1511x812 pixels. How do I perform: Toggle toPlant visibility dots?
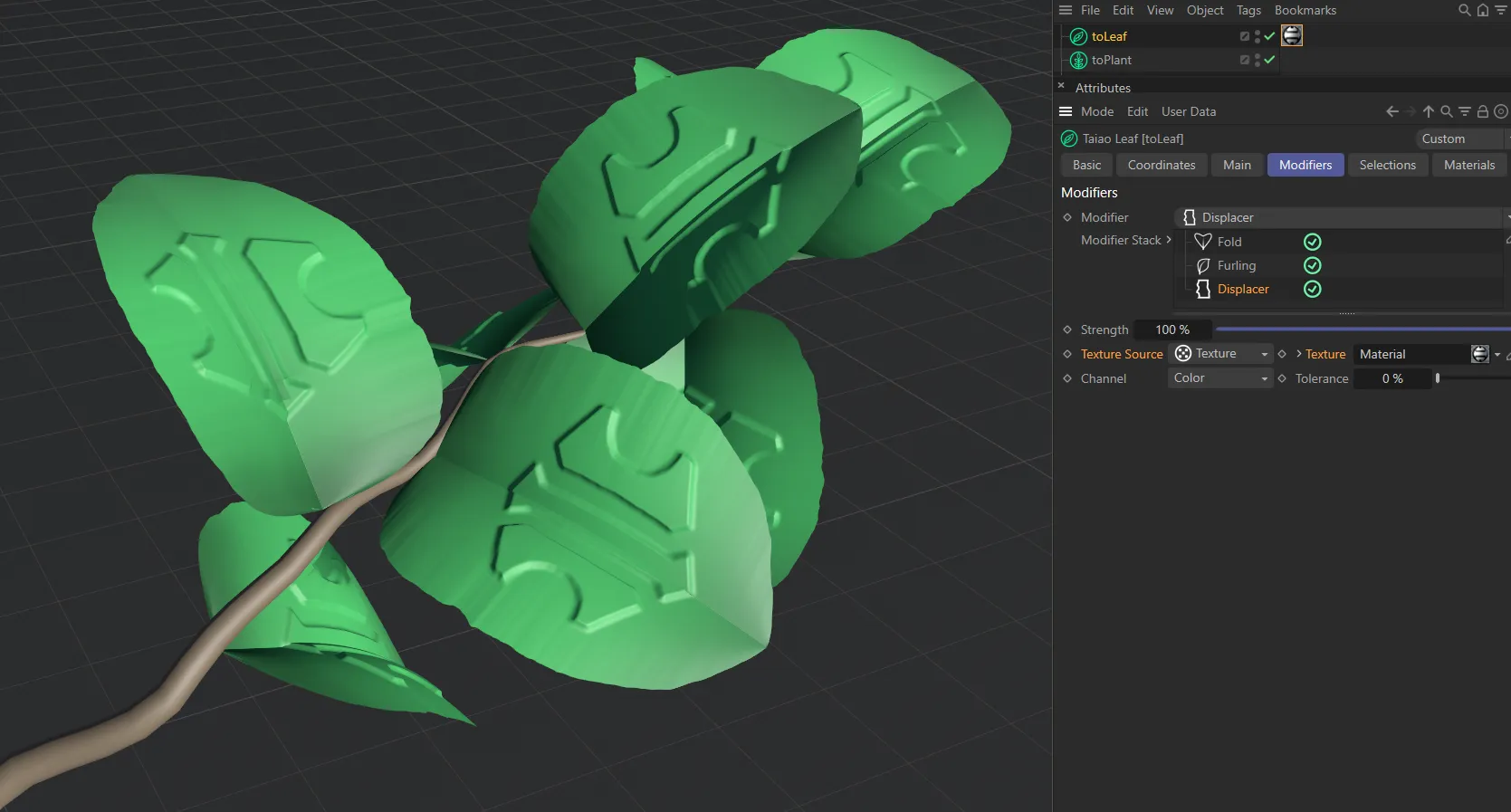point(1258,60)
